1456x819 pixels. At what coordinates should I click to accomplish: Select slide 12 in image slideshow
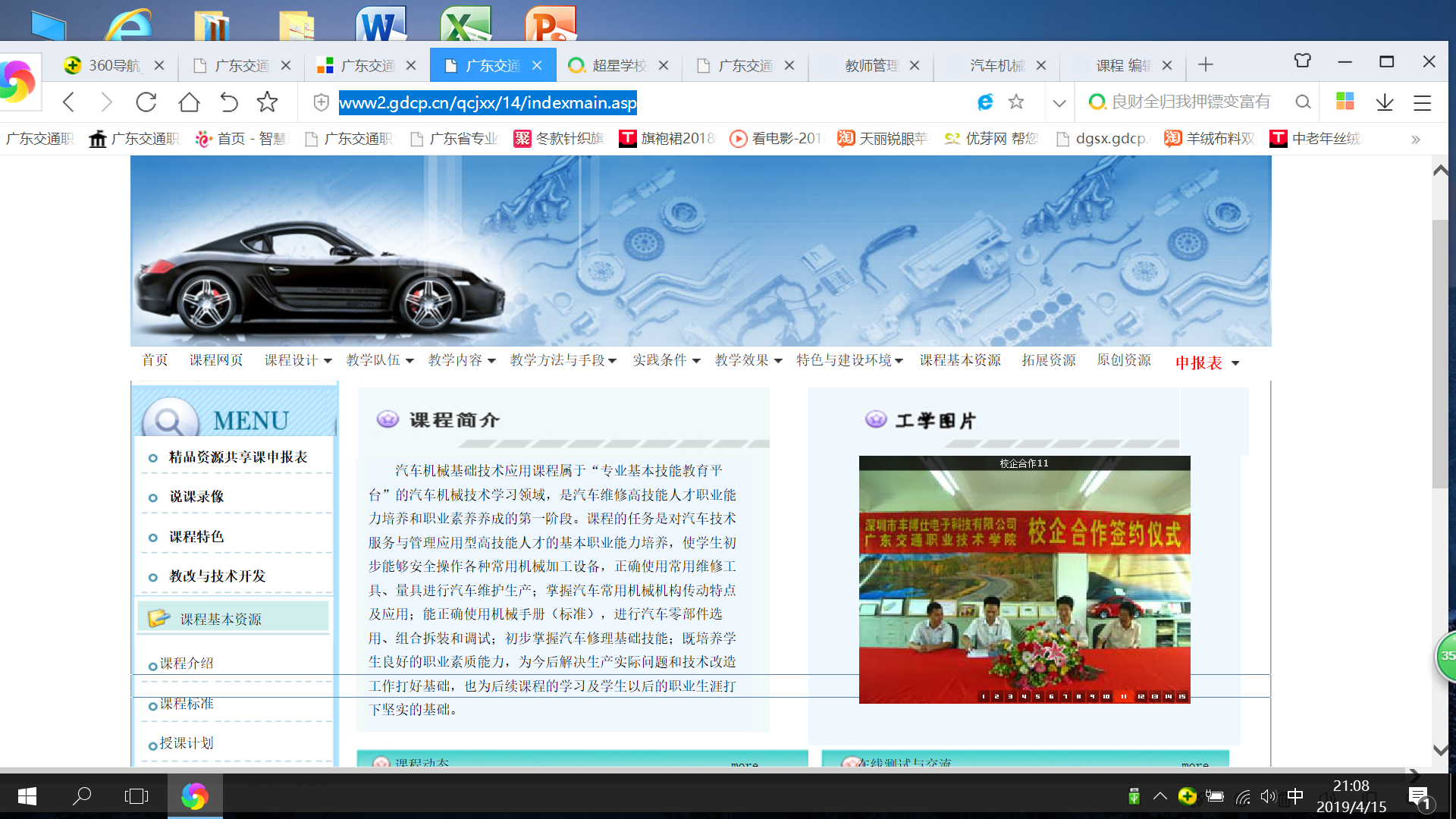point(1141,696)
